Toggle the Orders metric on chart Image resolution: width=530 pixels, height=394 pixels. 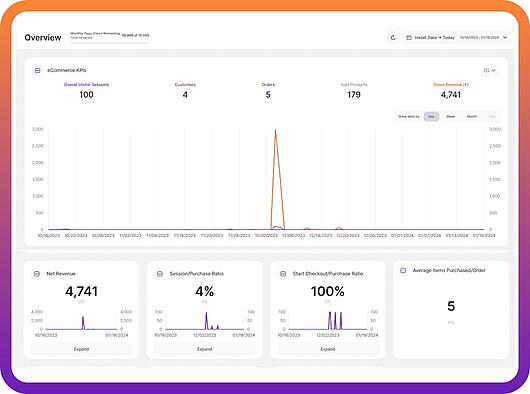[x=268, y=84]
